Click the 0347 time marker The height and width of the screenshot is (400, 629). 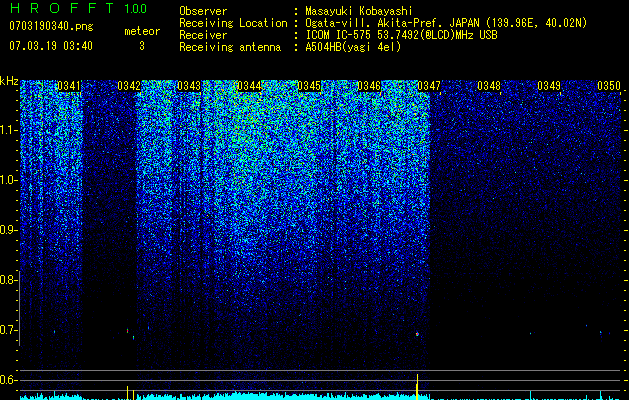[429, 86]
